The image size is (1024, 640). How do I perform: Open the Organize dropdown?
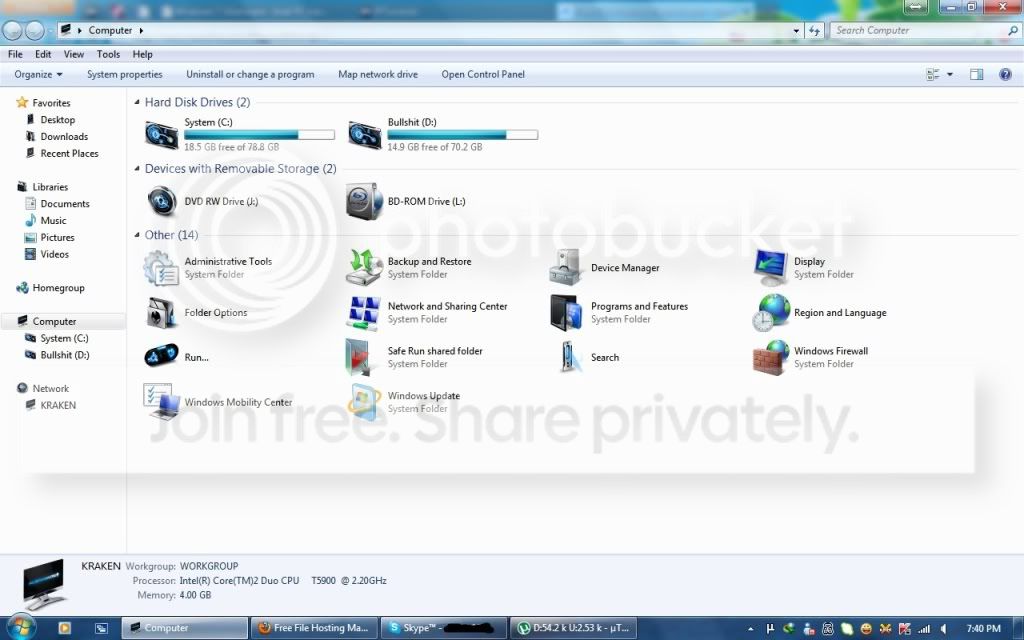tap(38, 74)
